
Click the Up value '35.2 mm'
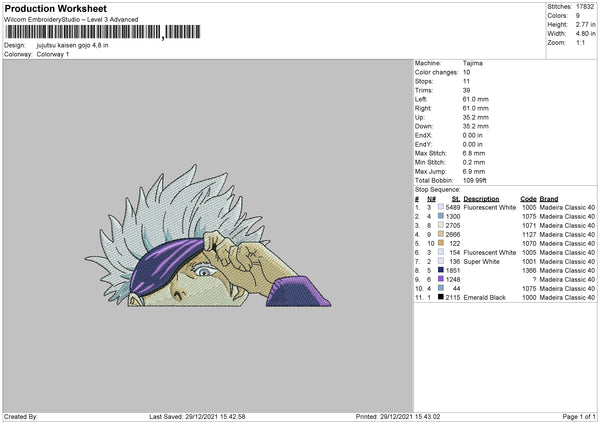pyautogui.click(x=476, y=117)
